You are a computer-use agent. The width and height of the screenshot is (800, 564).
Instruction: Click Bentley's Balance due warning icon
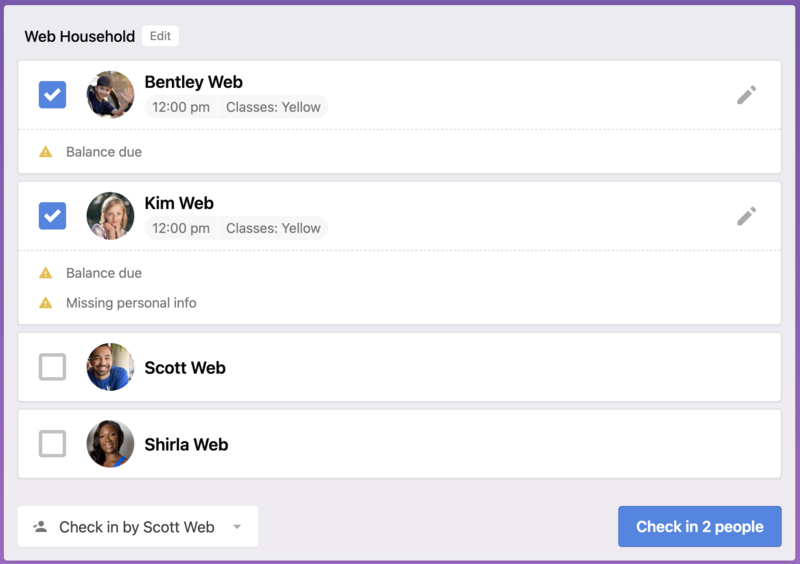[45, 152]
